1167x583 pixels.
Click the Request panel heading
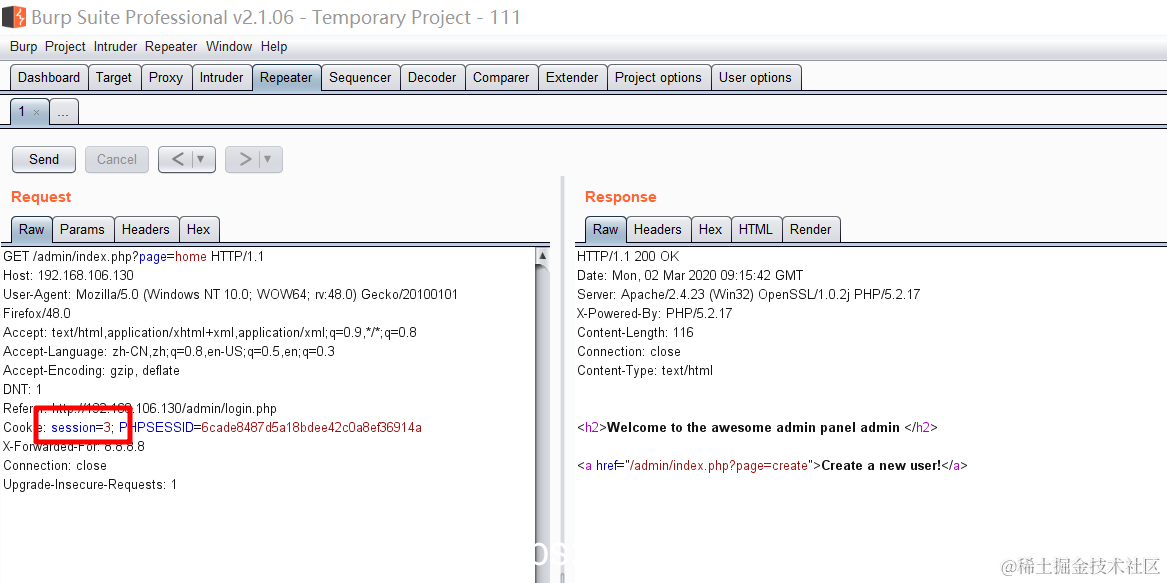tap(41, 197)
